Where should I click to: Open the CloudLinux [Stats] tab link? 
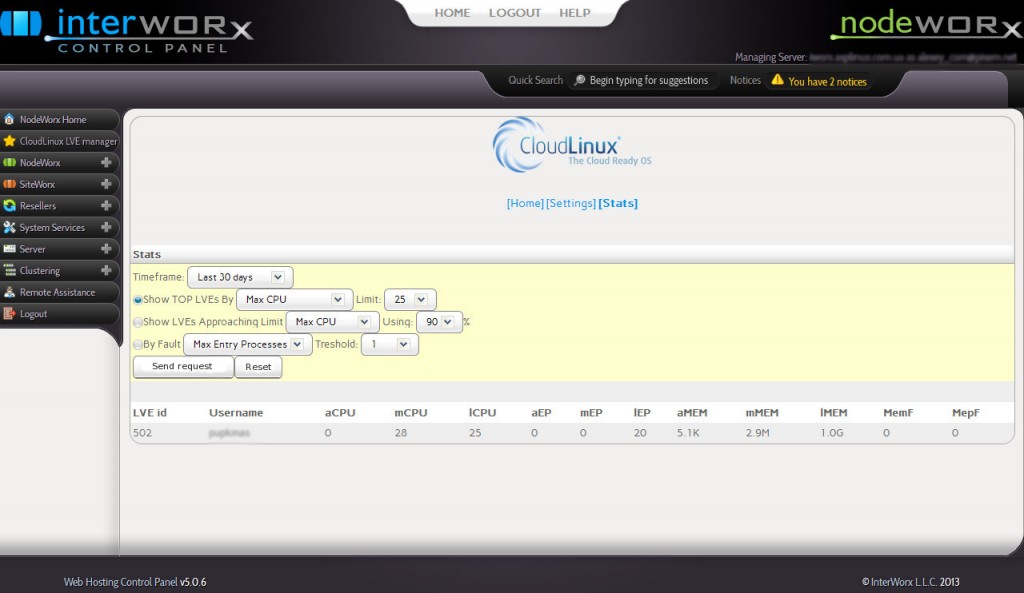click(x=618, y=203)
